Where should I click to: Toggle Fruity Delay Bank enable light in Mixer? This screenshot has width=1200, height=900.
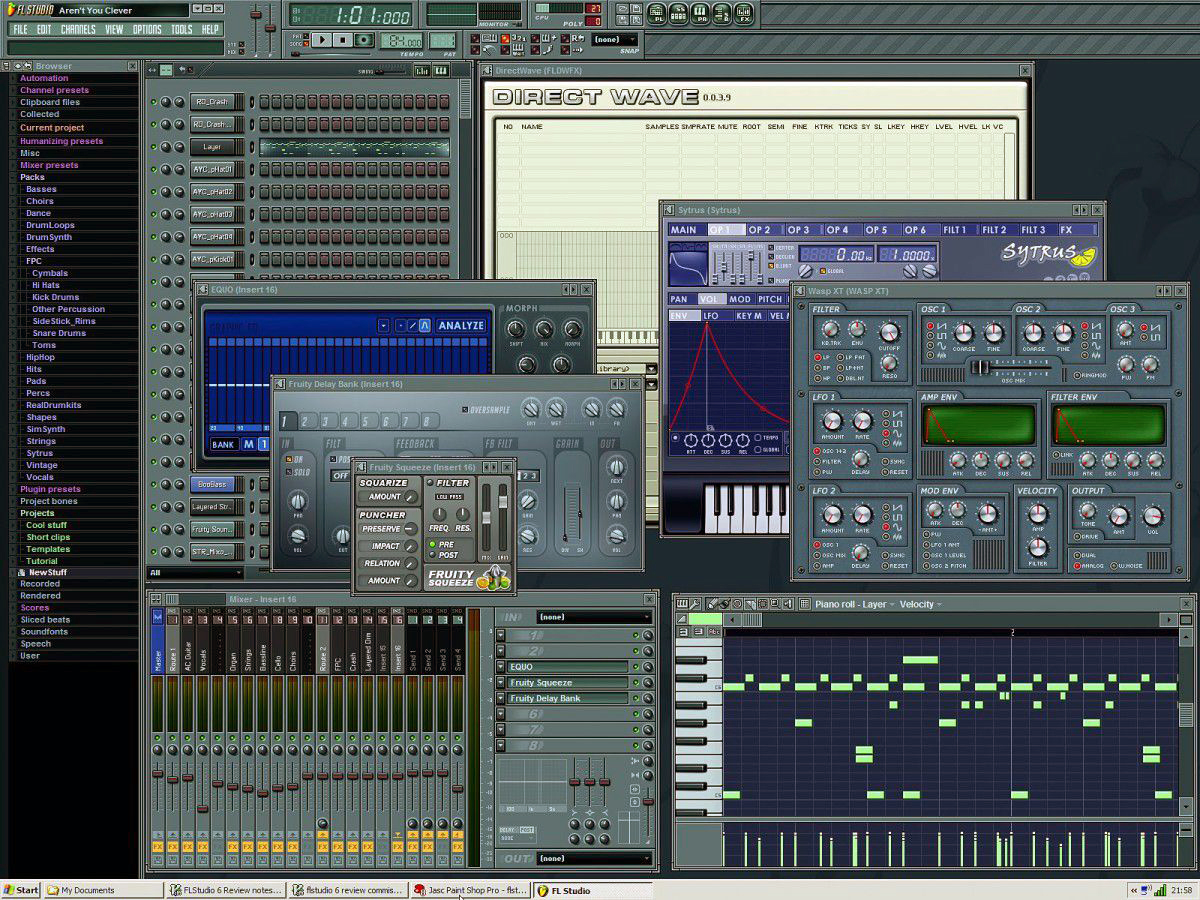(636, 698)
